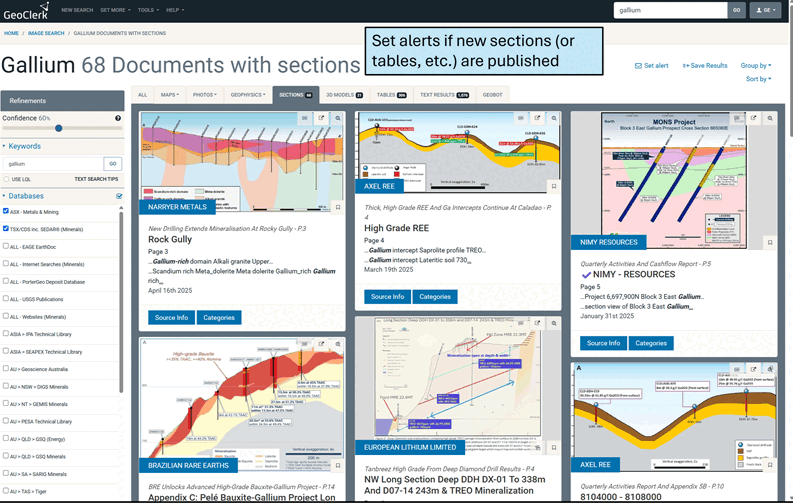Expand the Sort by dropdown
Screen dimensions: 793x503
[757, 79]
